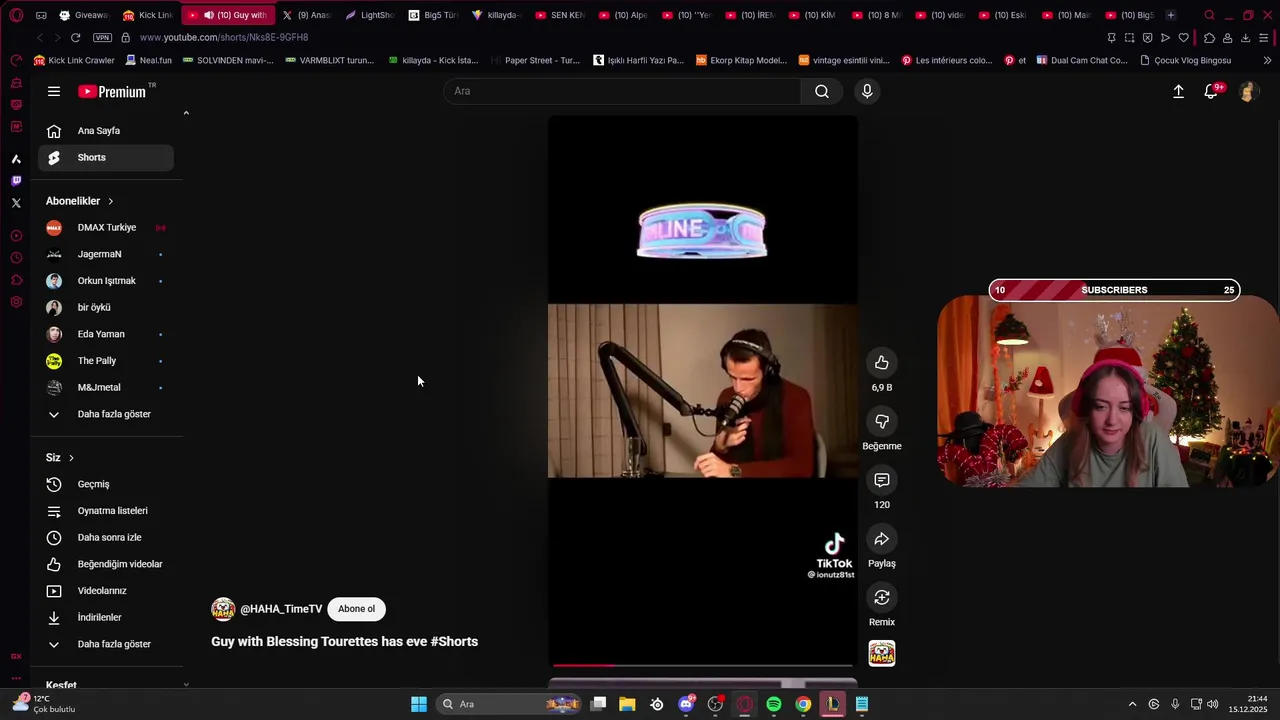The image size is (1280, 720).
Task: Open the YouTube hamburger guide menu
Action: pos(54,91)
